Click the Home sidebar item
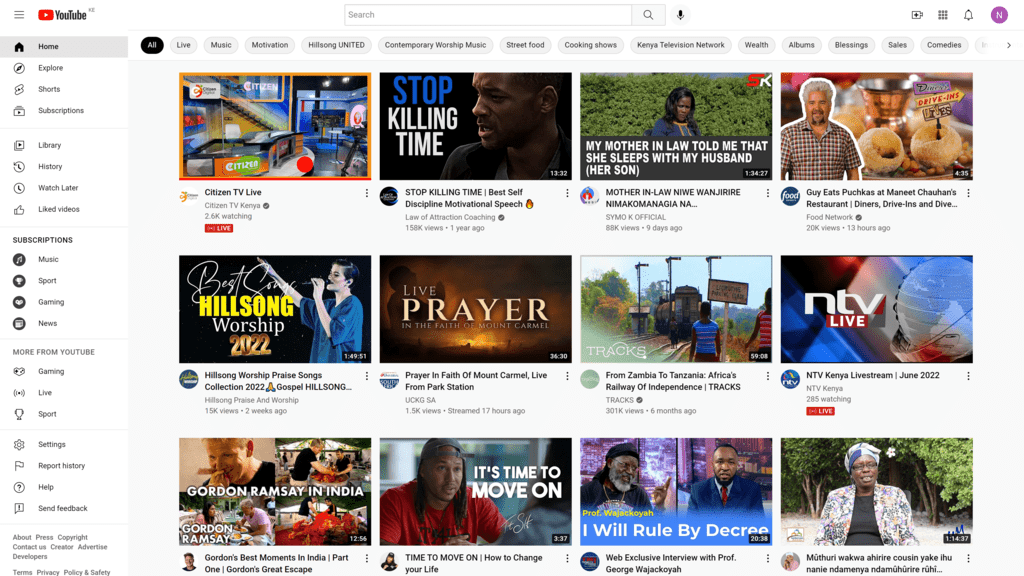The image size is (1024, 576). [64, 46]
